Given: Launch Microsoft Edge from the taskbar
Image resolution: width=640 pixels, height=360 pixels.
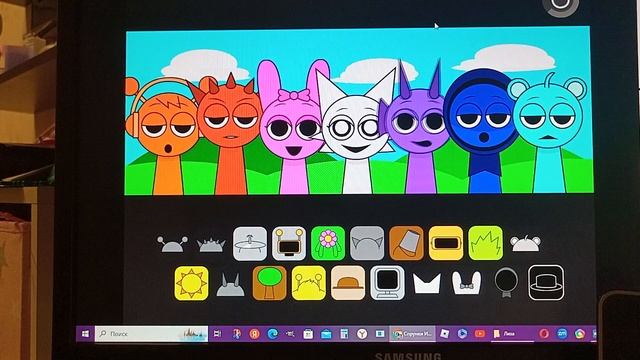Looking at the screenshot, I should 273,334.
